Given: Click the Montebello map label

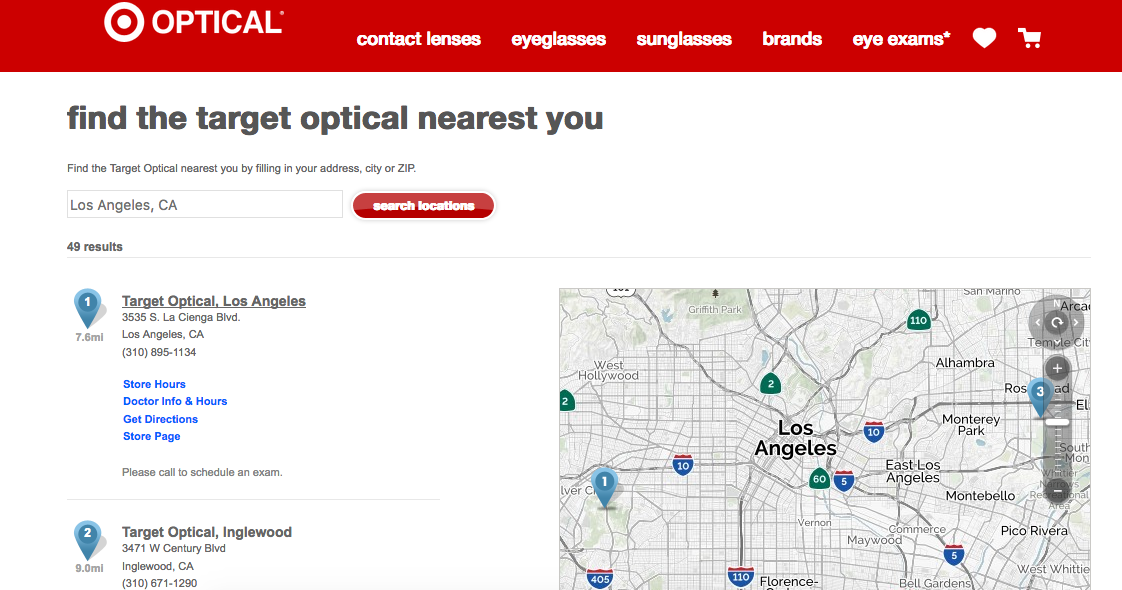Looking at the screenshot, I should click(980, 496).
